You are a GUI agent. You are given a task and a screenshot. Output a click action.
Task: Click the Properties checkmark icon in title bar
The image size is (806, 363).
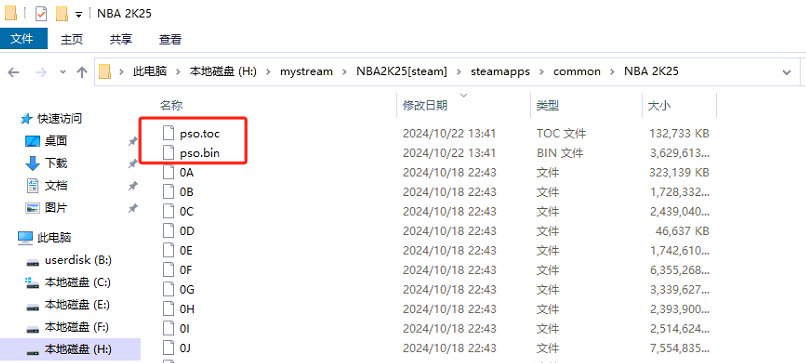(41, 14)
